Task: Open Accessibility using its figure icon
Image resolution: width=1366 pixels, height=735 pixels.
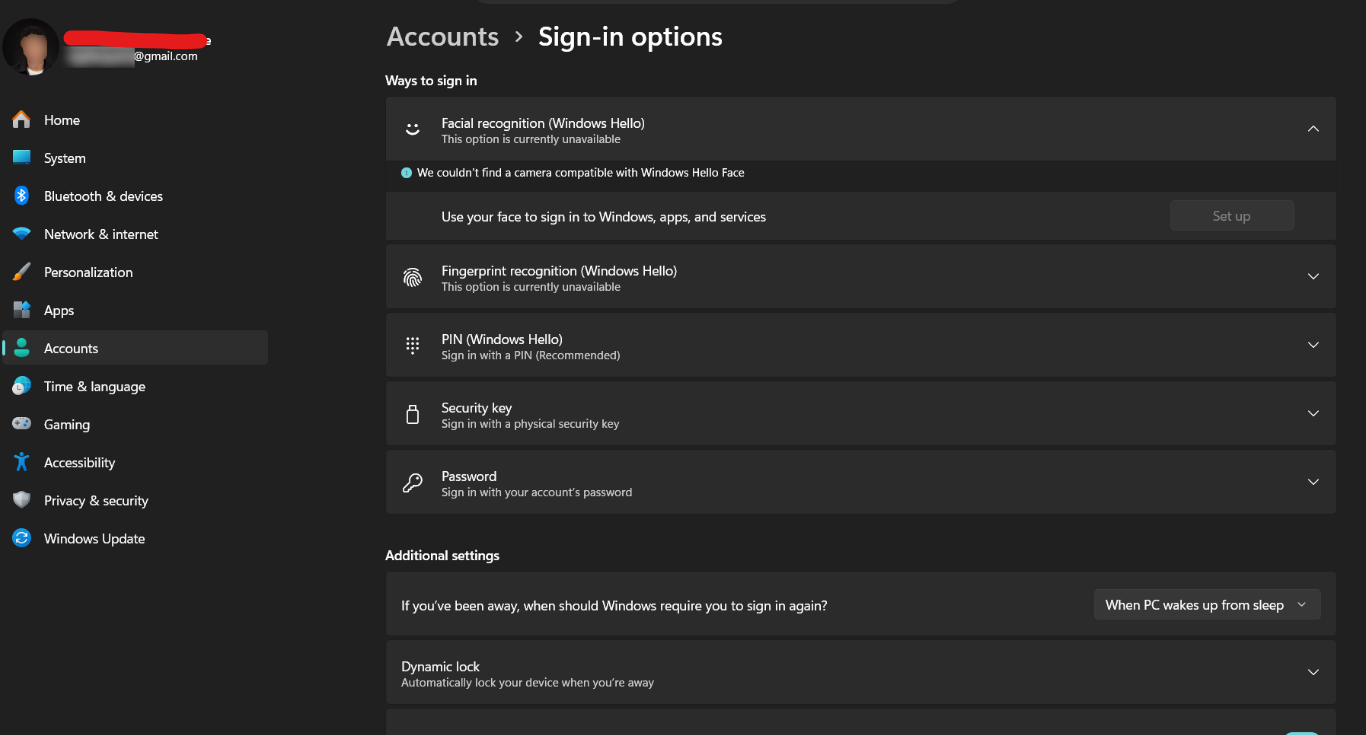Action: (21, 462)
